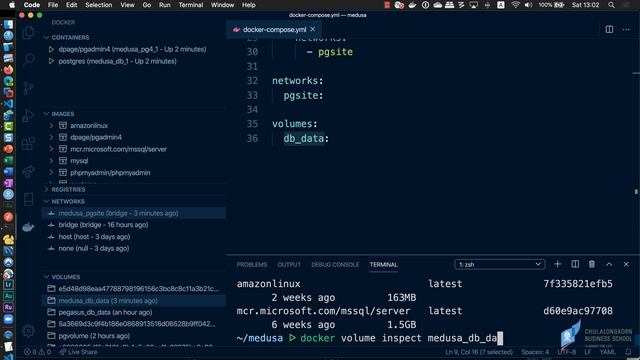Open the Explorer view in activity bar
Viewport: 640px width, 360px height.
click(x=28, y=33)
